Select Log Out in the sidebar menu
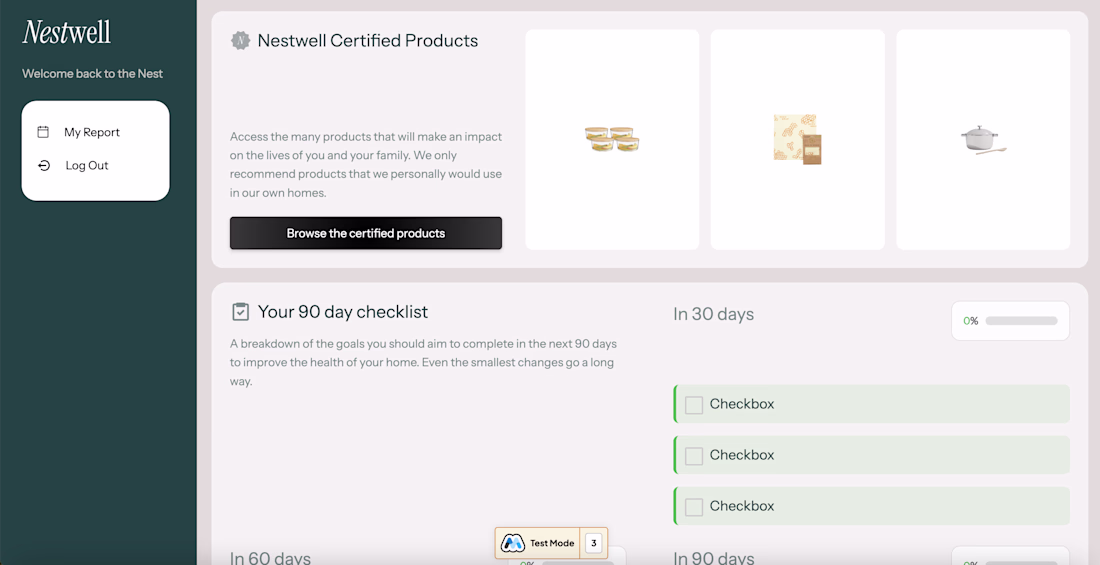 coord(87,166)
